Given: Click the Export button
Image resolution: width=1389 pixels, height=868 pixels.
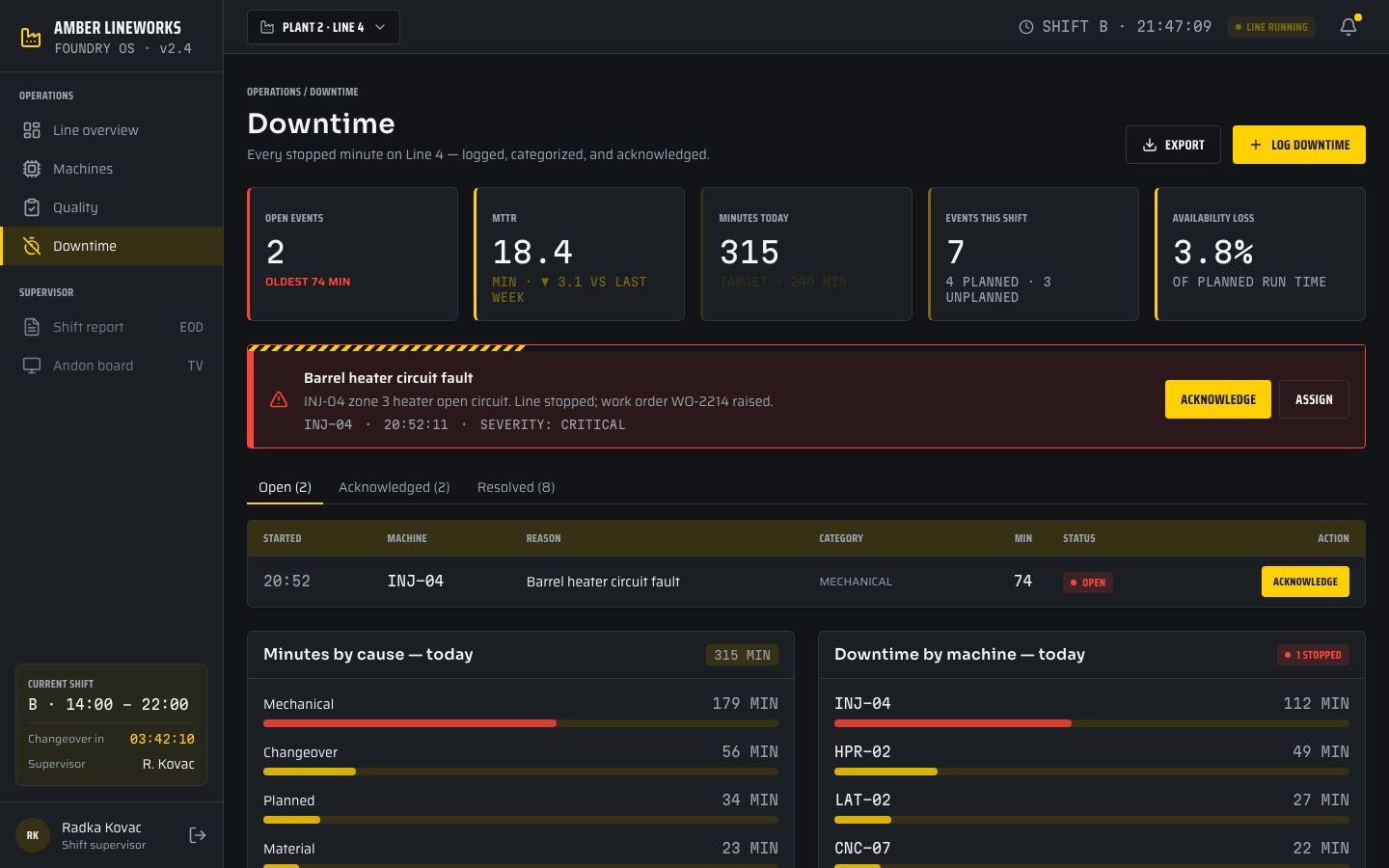Looking at the screenshot, I should point(1173,145).
